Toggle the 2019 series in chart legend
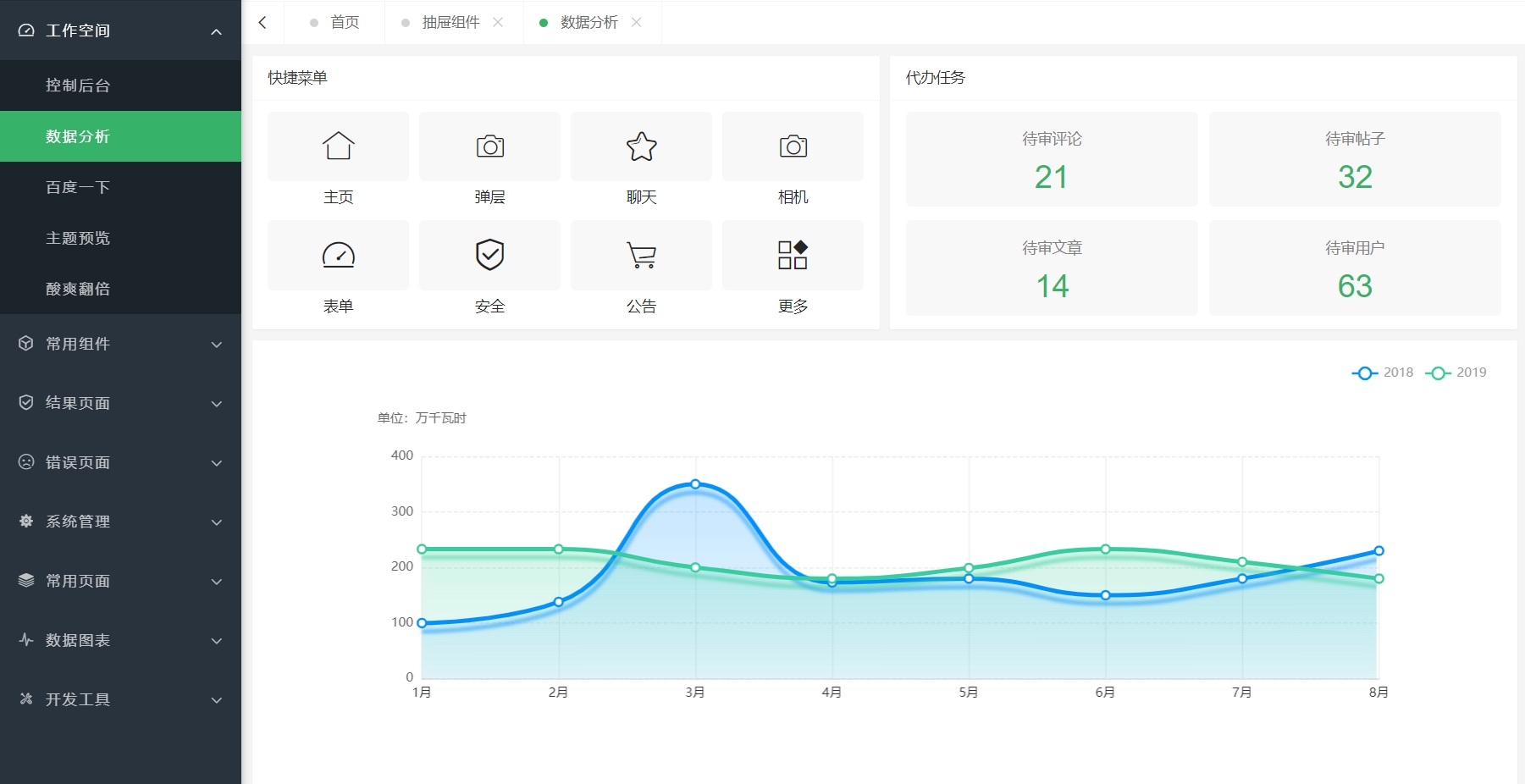The image size is (1525, 784). coord(1456,373)
